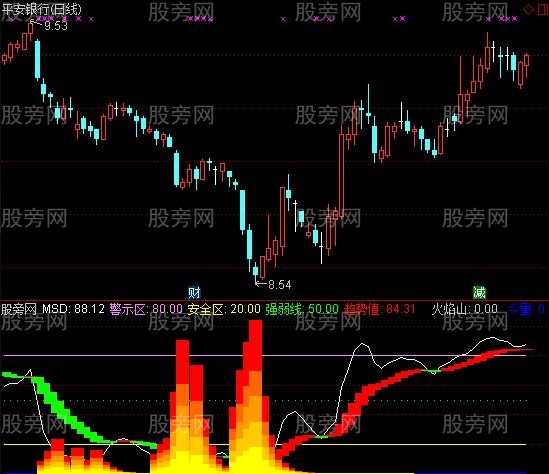Image resolution: width=549 pixels, height=474 pixels.
Task: Click the 强弱线: 50.00 legend label
Action: pos(302,309)
